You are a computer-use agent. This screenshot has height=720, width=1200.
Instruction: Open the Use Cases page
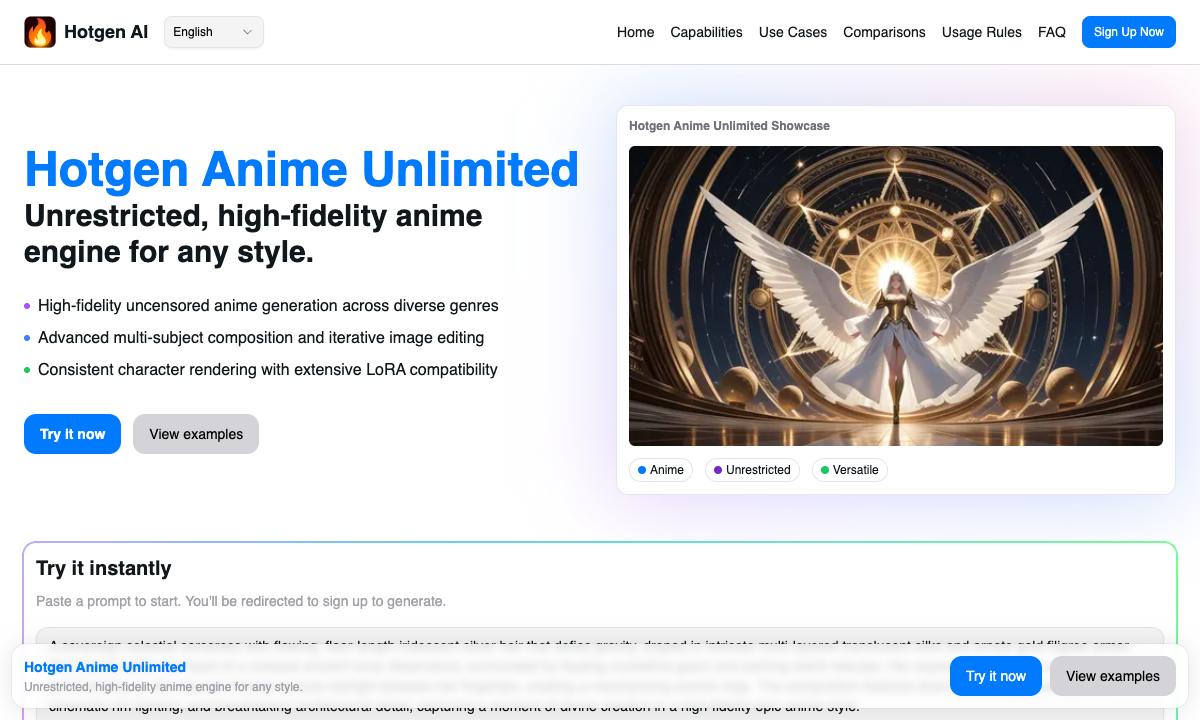click(792, 32)
